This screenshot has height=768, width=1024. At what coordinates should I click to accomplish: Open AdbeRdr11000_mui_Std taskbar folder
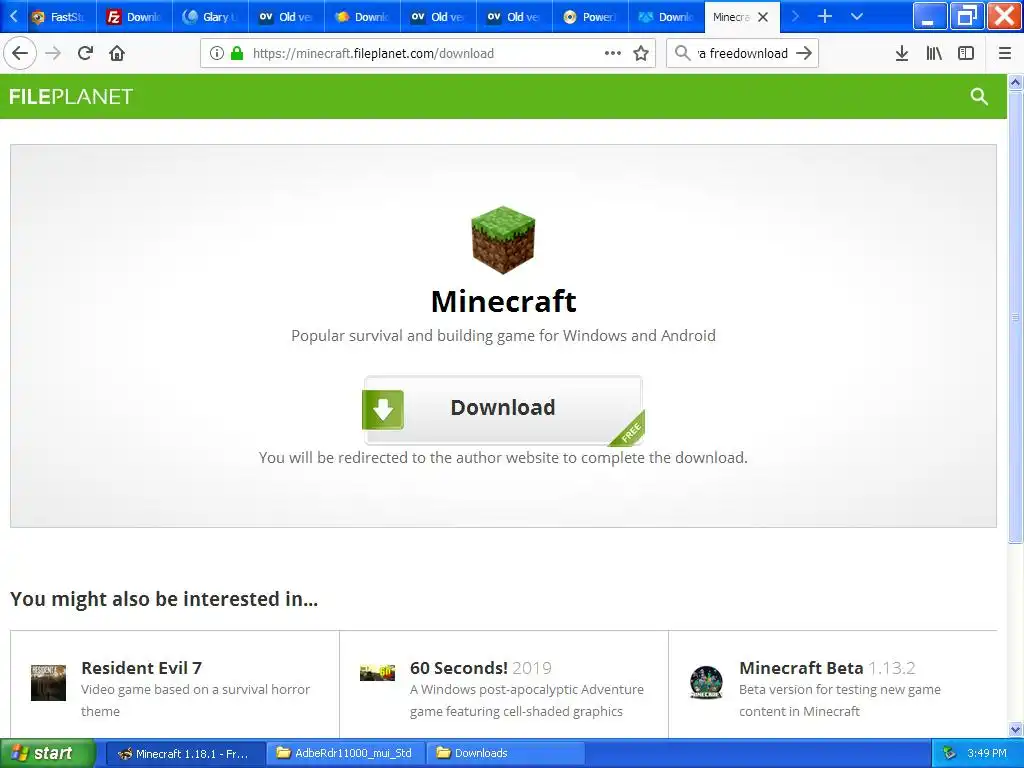click(345, 754)
